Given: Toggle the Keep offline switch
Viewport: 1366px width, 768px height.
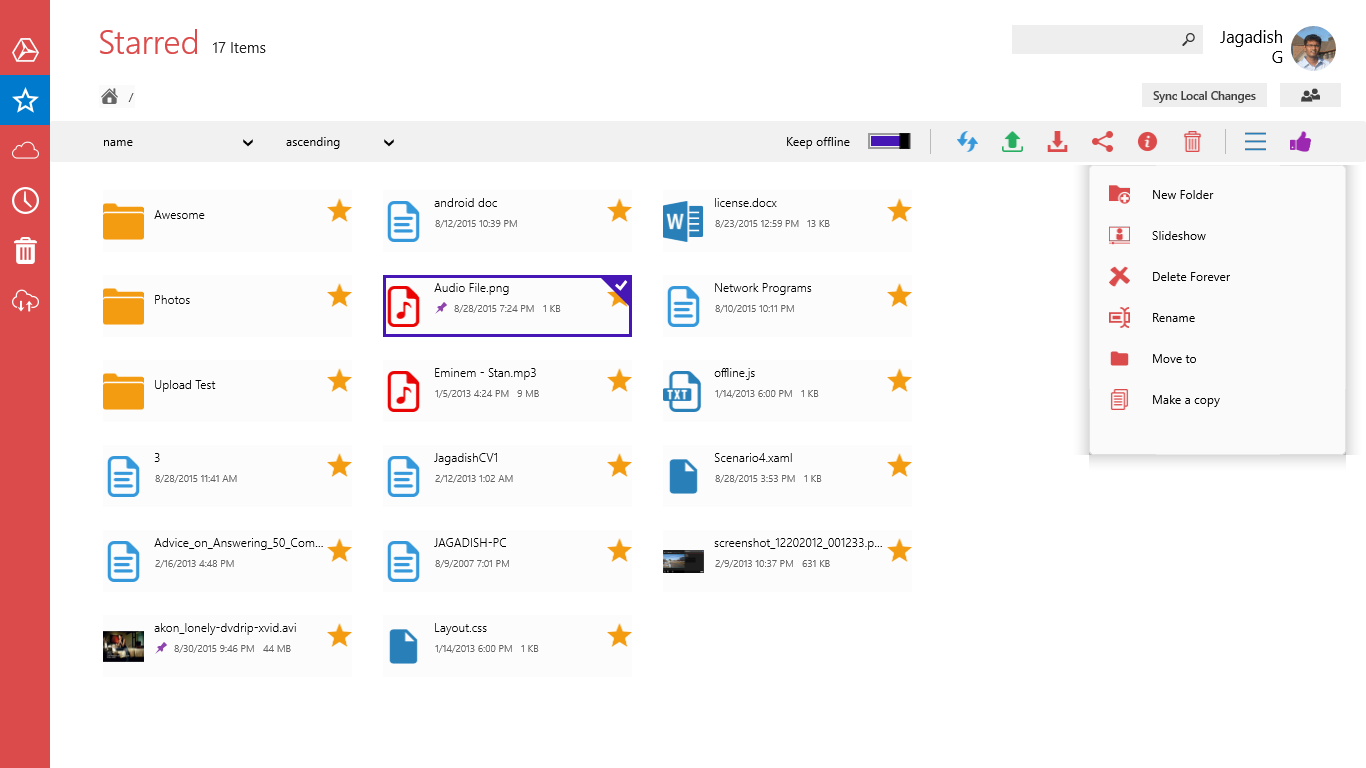Looking at the screenshot, I should [x=889, y=142].
